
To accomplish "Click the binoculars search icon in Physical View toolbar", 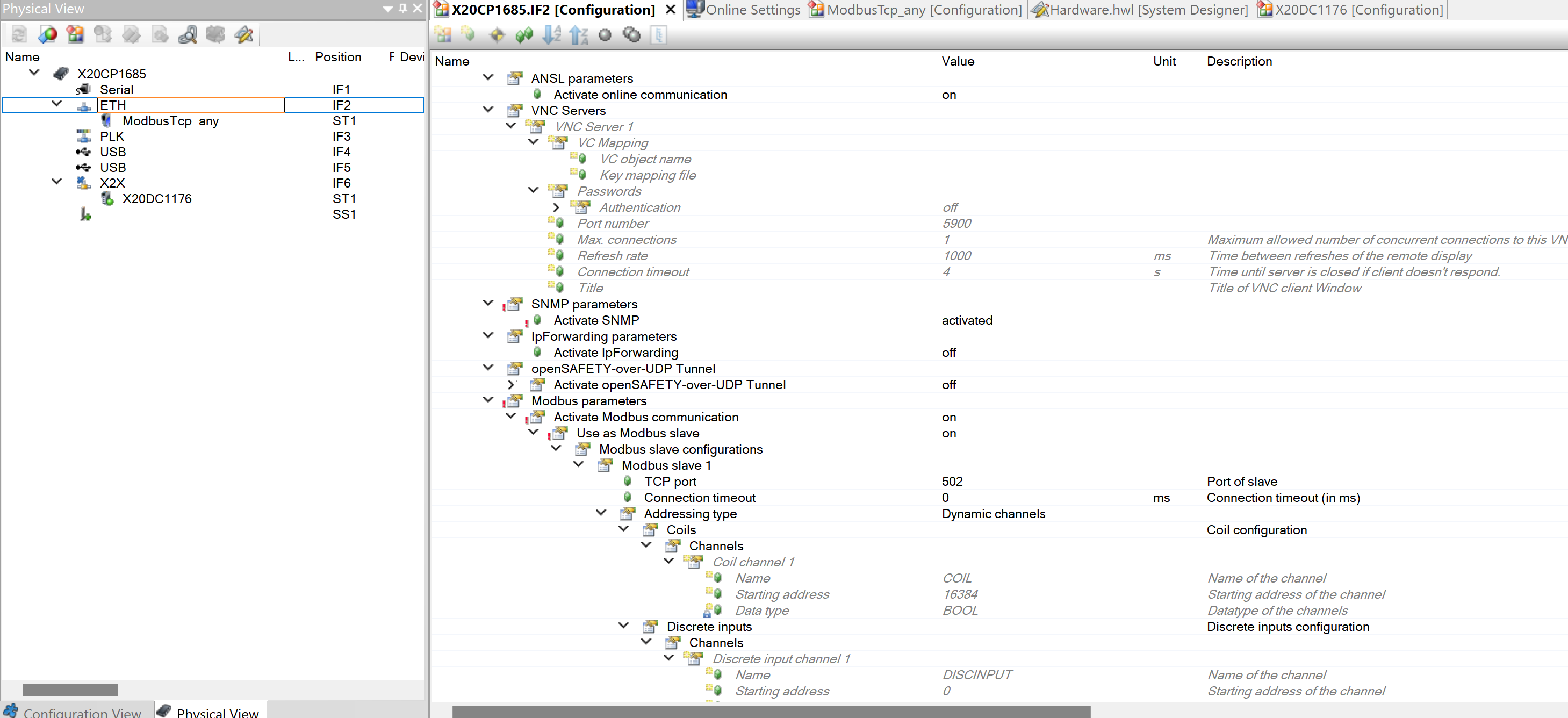I will point(188,35).
